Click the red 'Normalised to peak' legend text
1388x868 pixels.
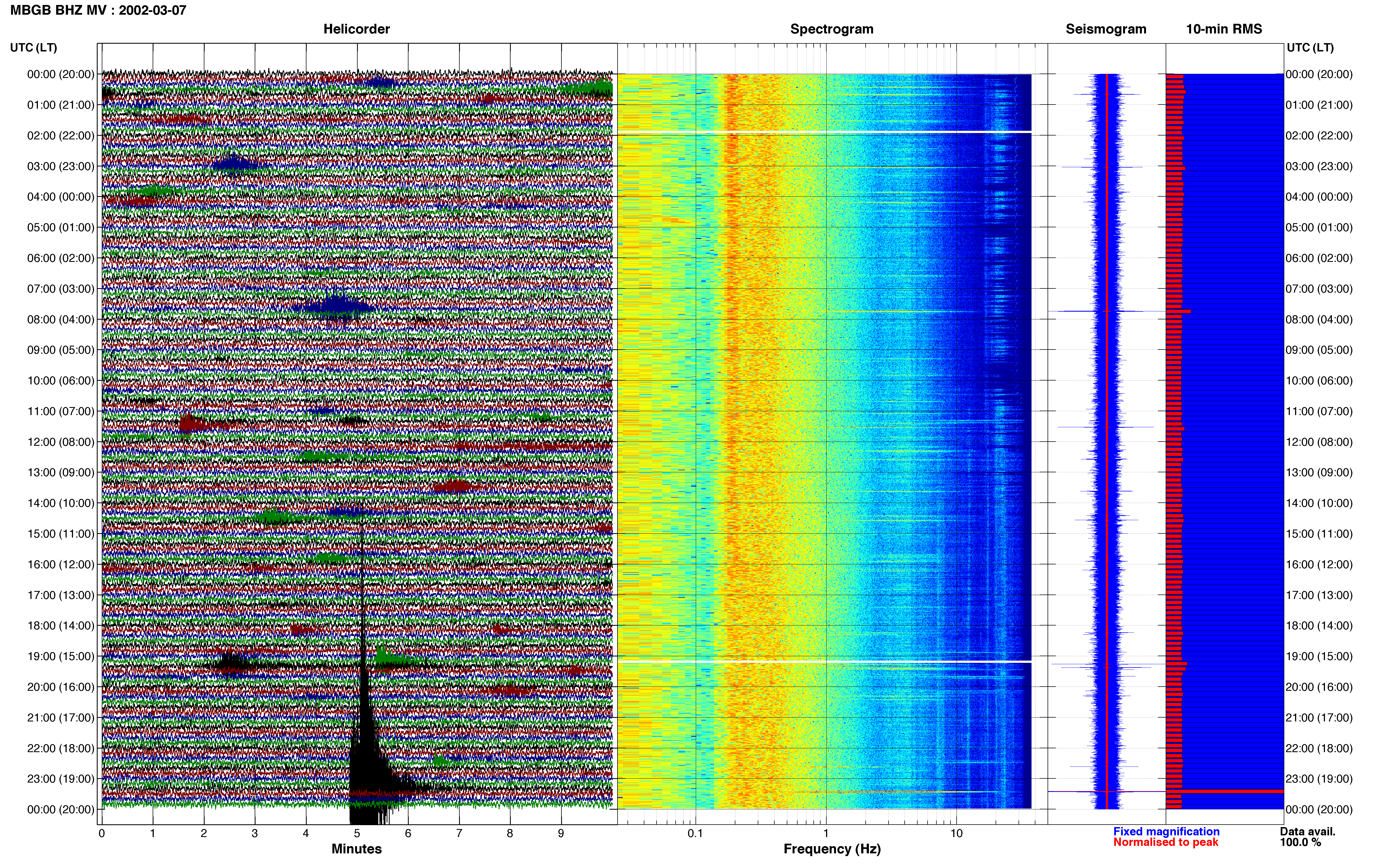(x=1165, y=842)
